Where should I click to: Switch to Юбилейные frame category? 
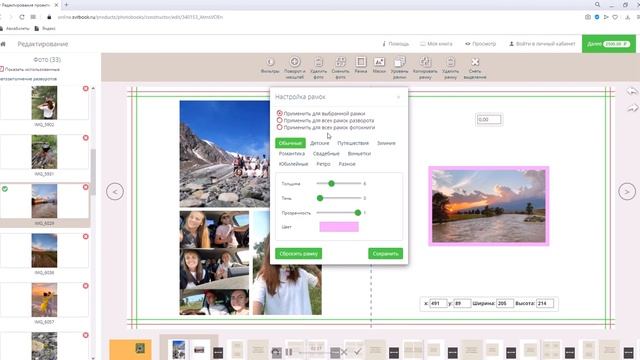pyautogui.click(x=293, y=164)
